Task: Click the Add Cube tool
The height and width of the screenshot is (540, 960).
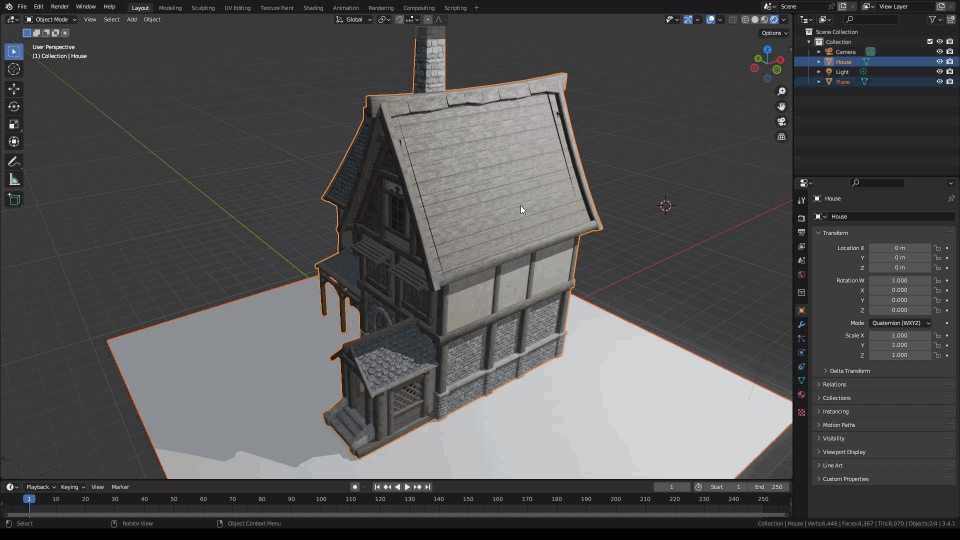Action: point(14,199)
